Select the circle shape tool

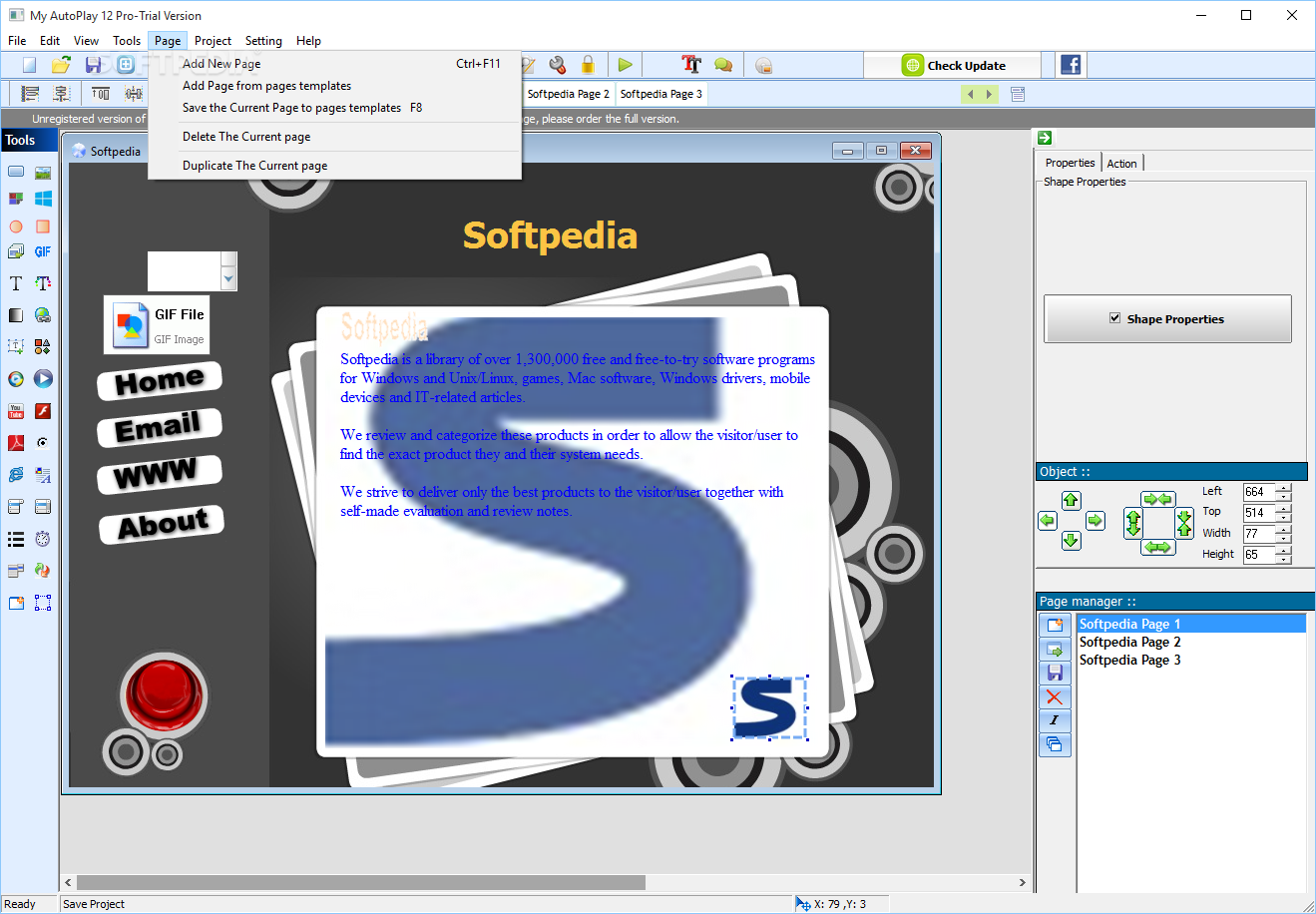pyautogui.click(x=16, y=227)
